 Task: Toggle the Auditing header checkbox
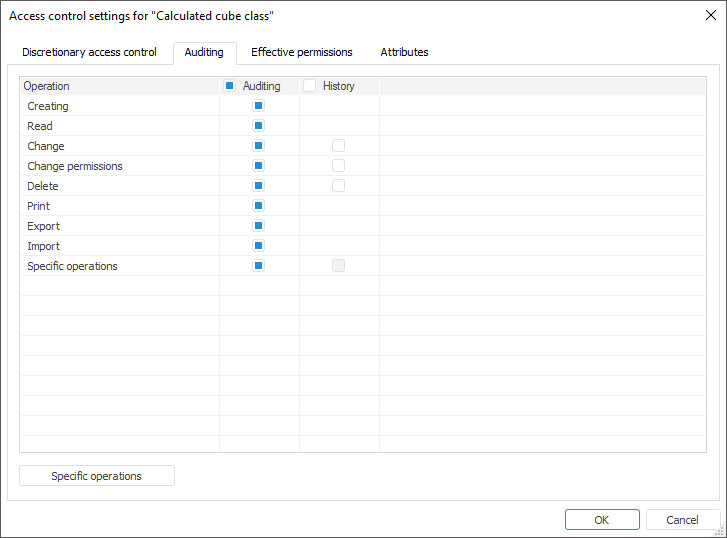click(230, 86)
